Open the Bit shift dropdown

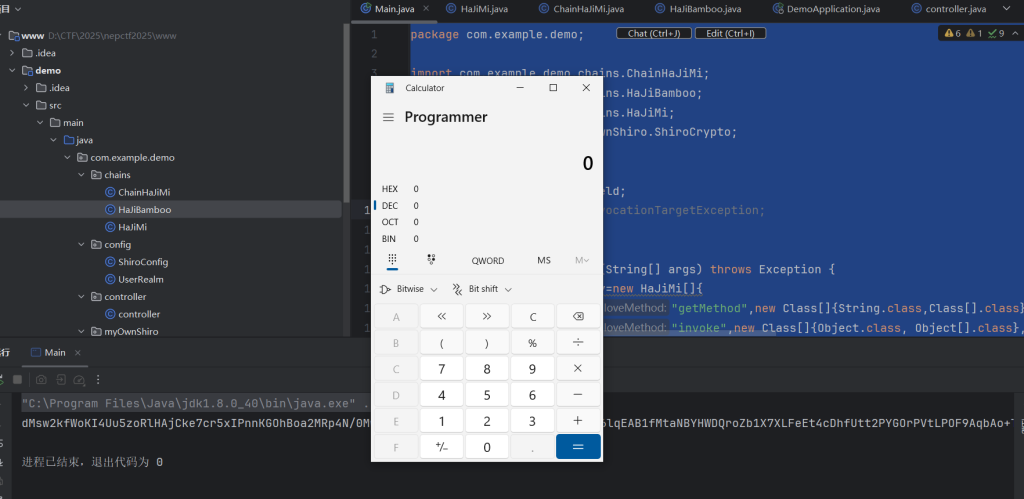click(482, 289)
